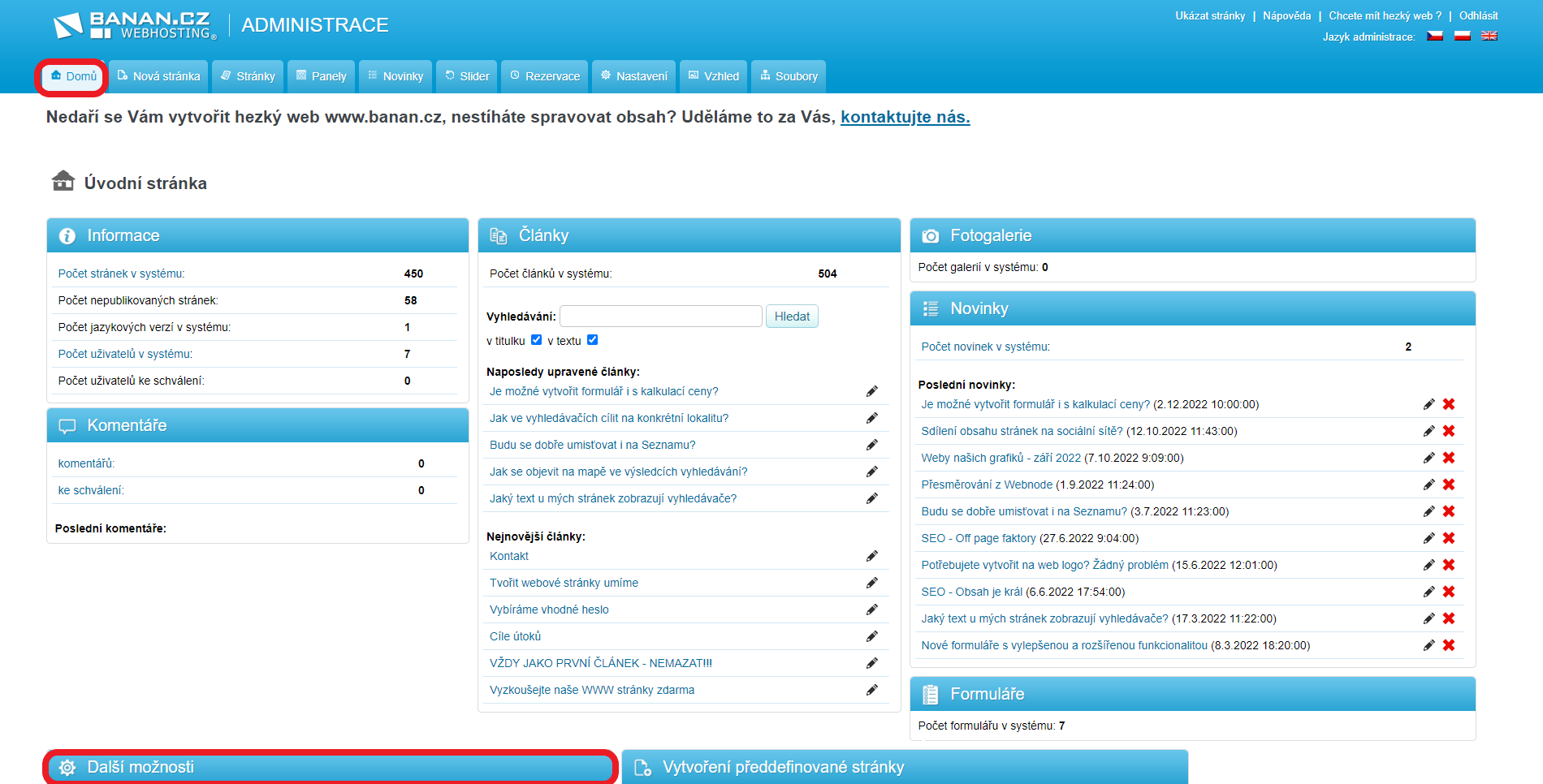This screenshot has width=1543, height=784.
Task: Delete the news 'Weby našich grafiků - září 2022'
Action: pos(1448,458)
